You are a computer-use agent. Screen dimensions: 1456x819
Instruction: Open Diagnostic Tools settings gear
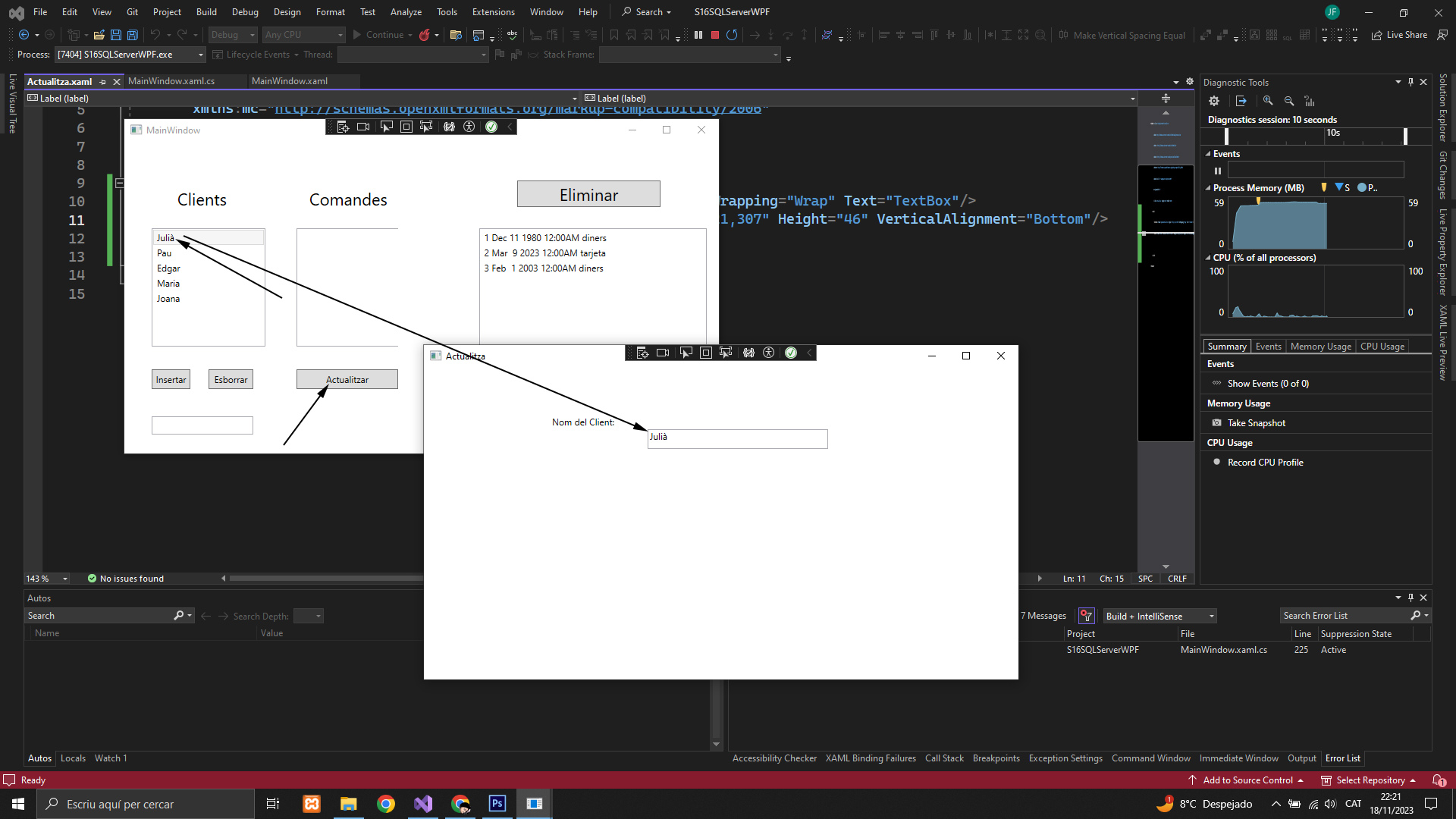pyautogui.click(x=1214, y=101)
